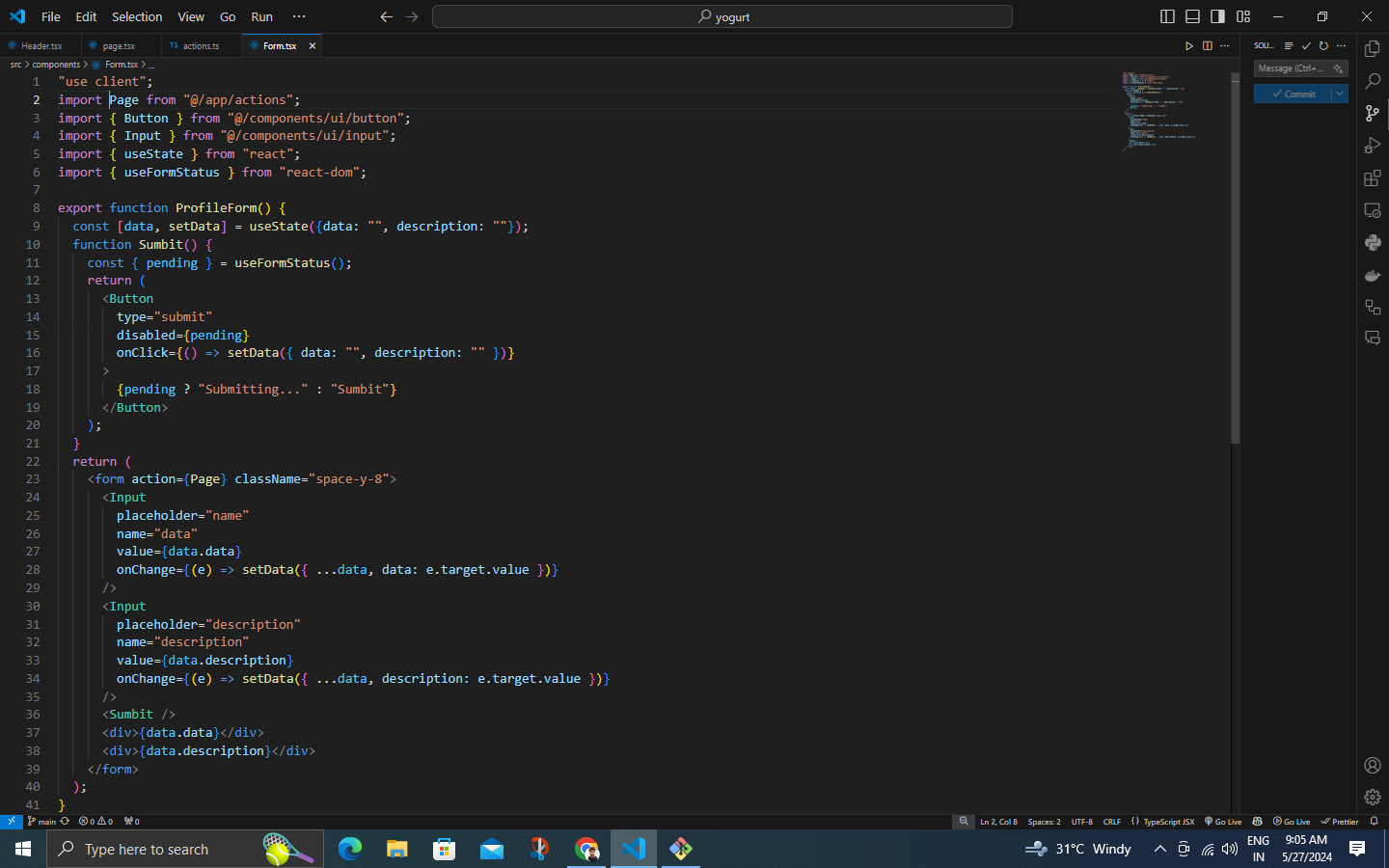Open the Manage settings gear
1389x868 pixels.
[1373, 797]
